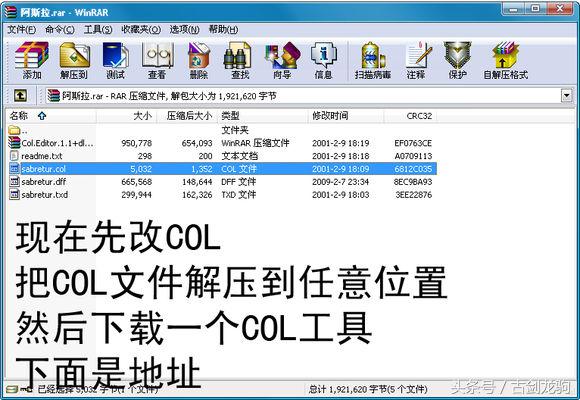Click the type cell "文本文档"

point(239,156)
